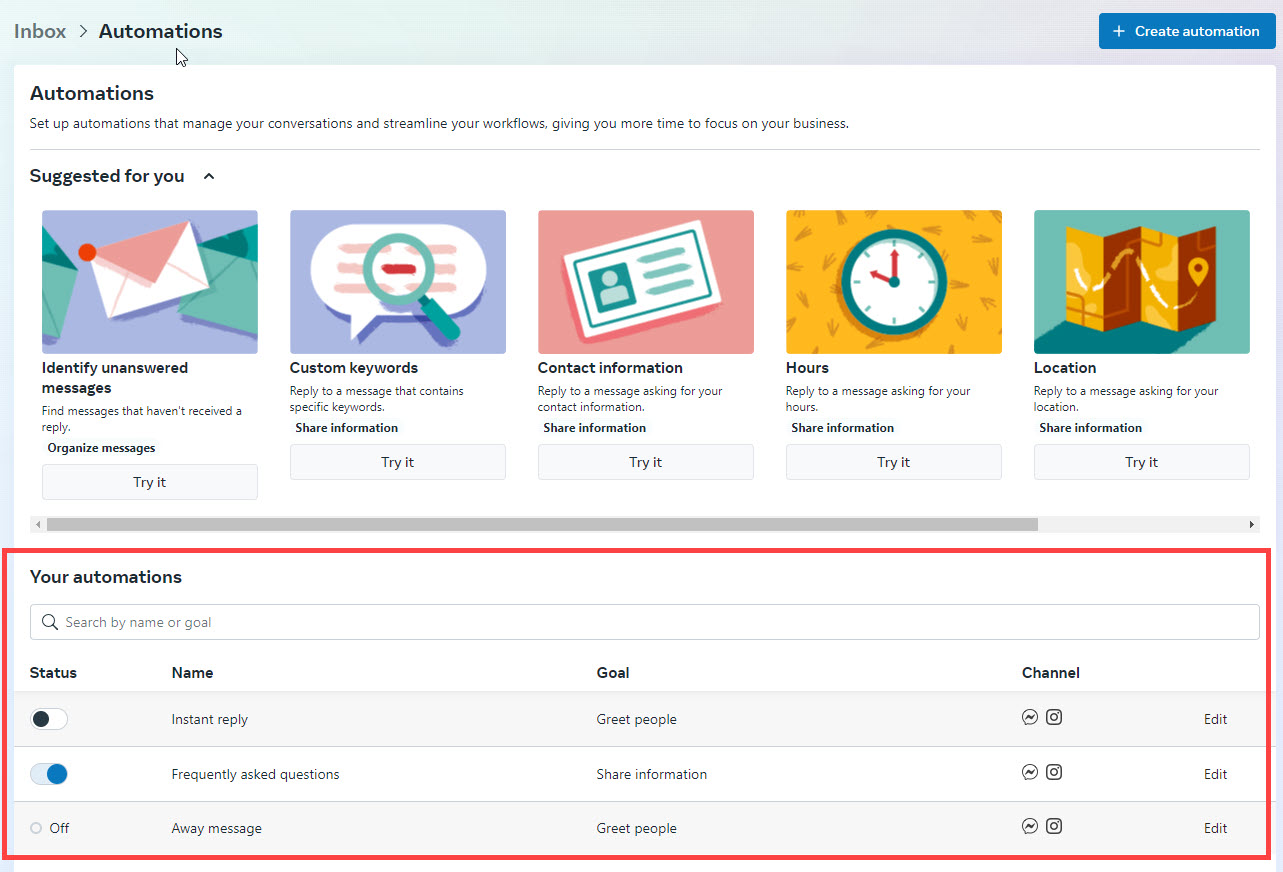Enable the Instant reply toggle
The image size is (1283, 872).
49,719
